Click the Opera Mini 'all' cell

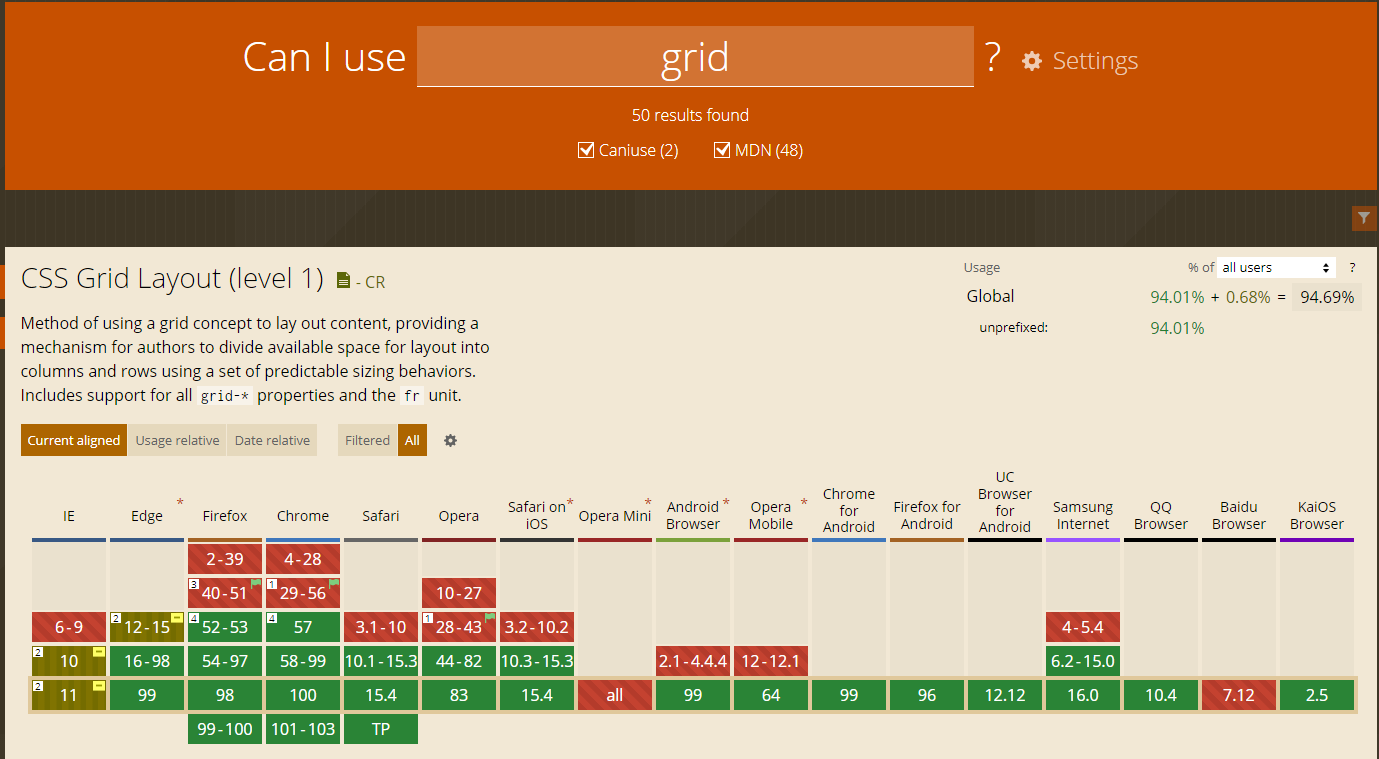615,695
